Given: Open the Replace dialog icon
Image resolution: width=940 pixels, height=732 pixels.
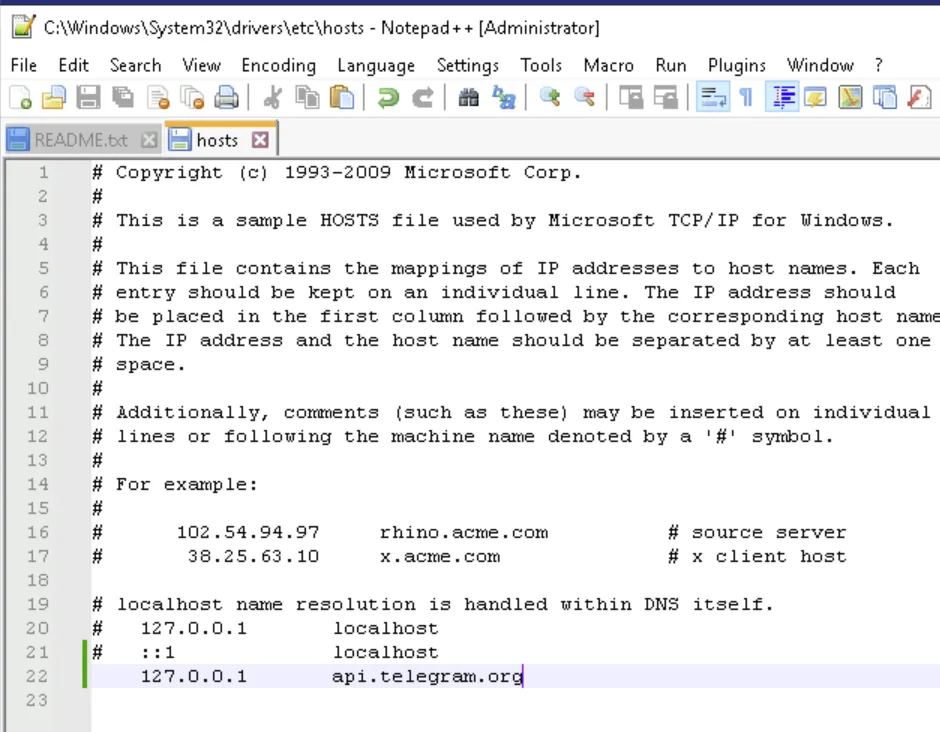Looking at the screenshot, I should coord(504,97).
